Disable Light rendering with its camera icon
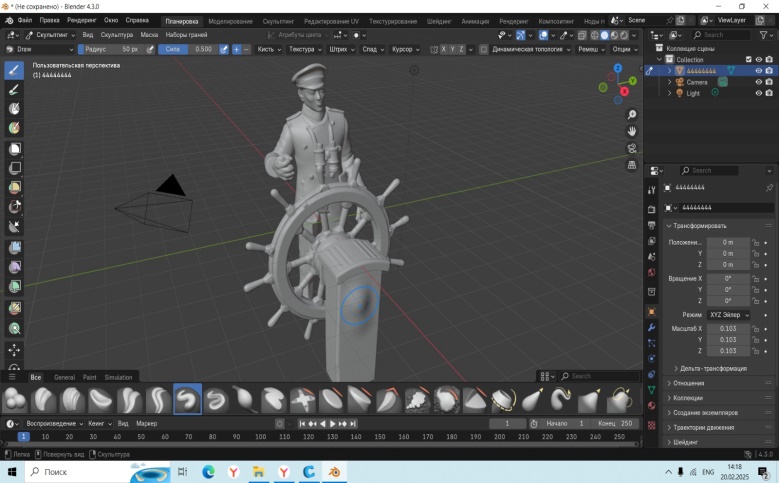Image resolution: width=779 pixels, height=483 pixels. (769, 93)
